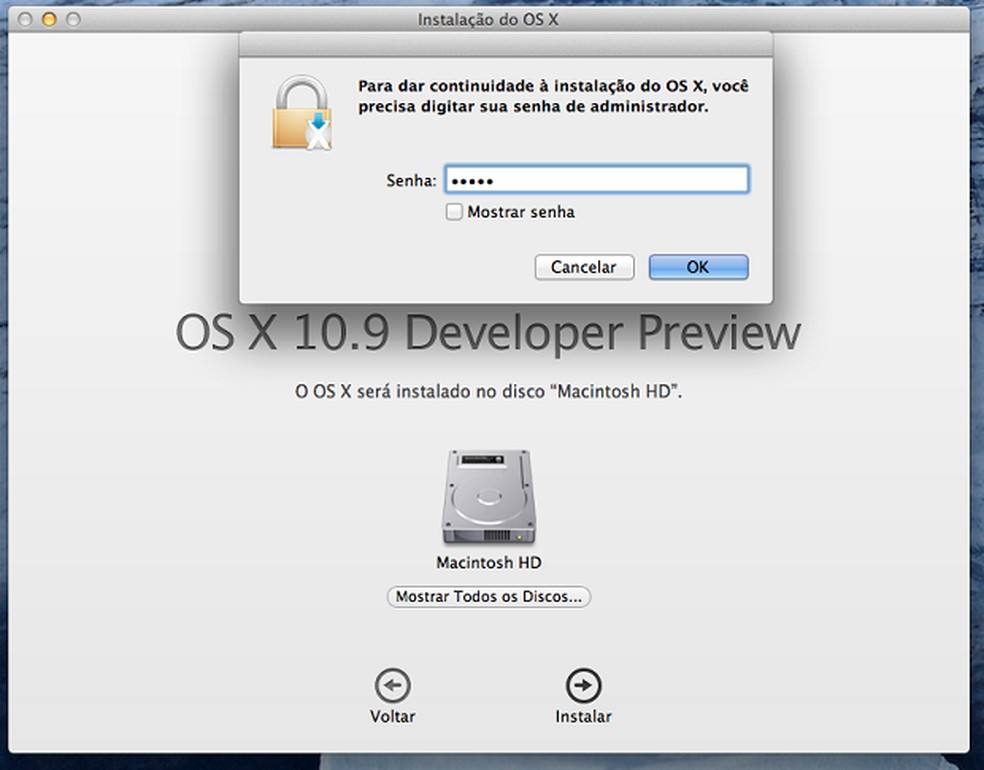Click the Senha password field
The image size is (984, 770).
(597, 179)
